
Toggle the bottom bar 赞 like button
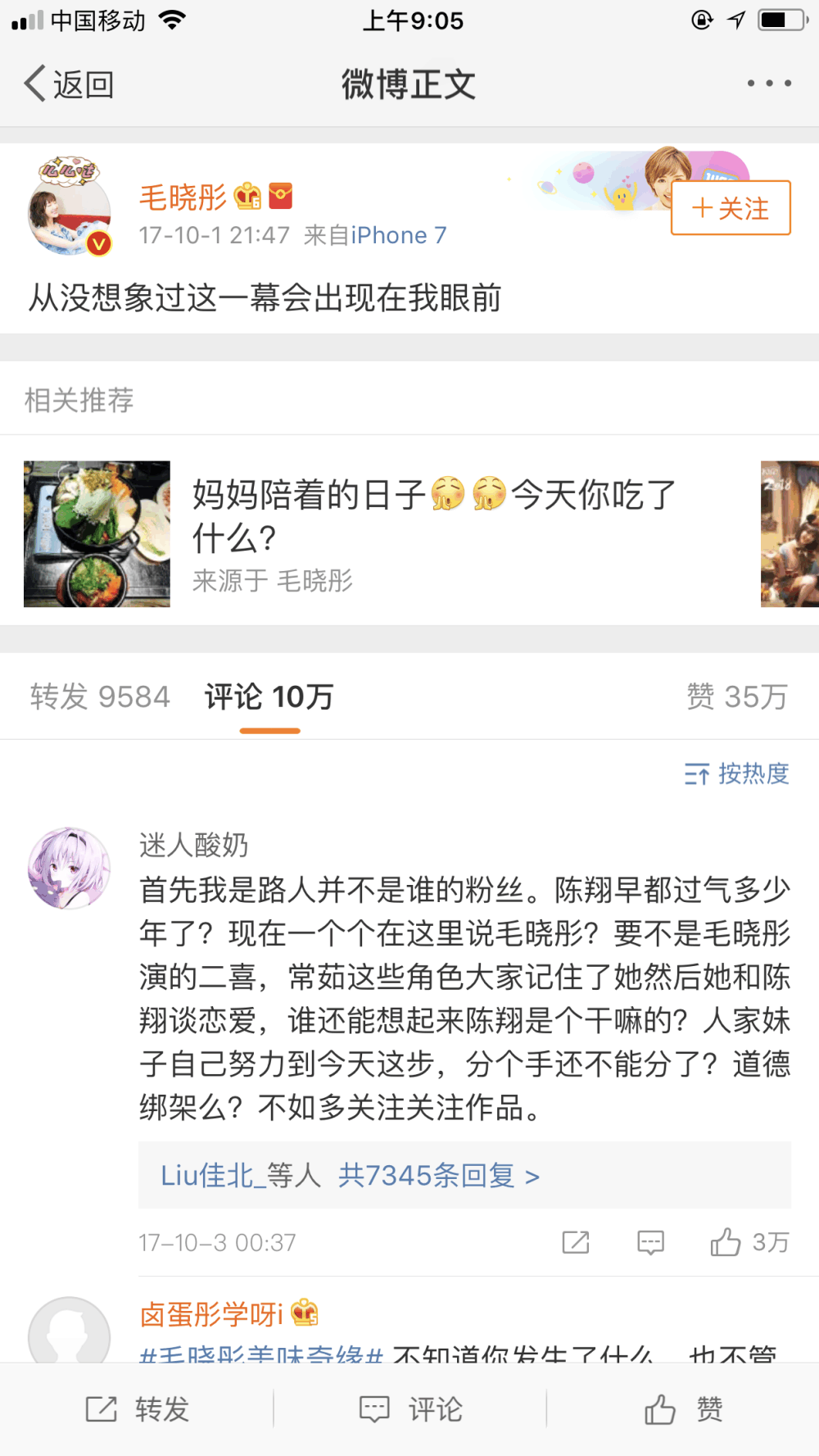point(683,1409)
